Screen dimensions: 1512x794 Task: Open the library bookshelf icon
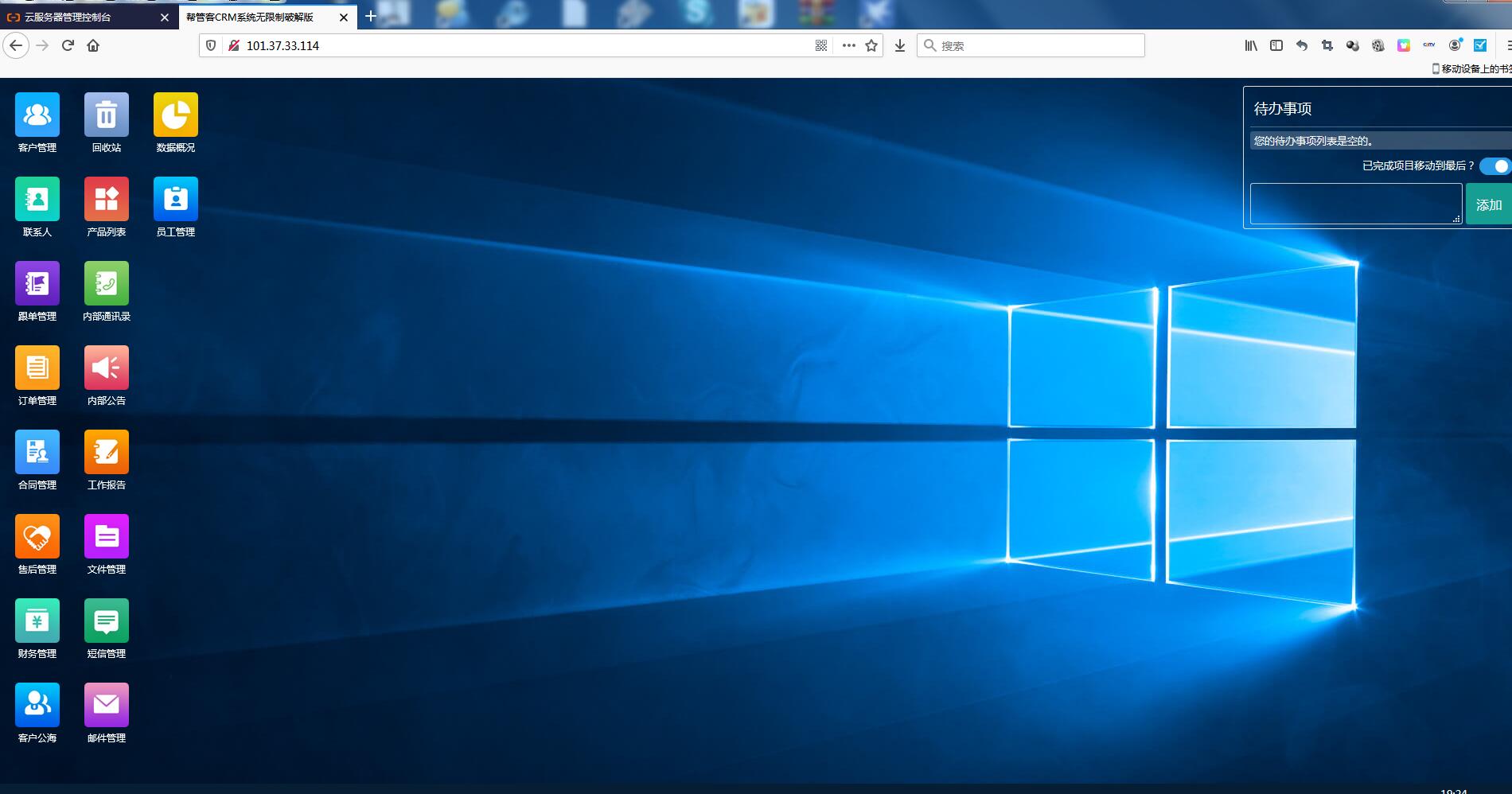[x=1251, y=45]
